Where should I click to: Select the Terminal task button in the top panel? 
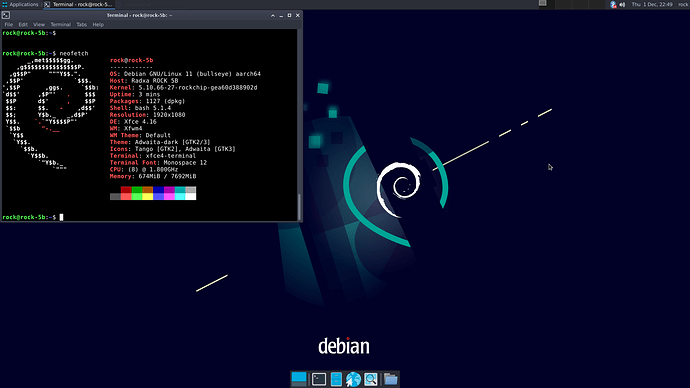(78, 4)
